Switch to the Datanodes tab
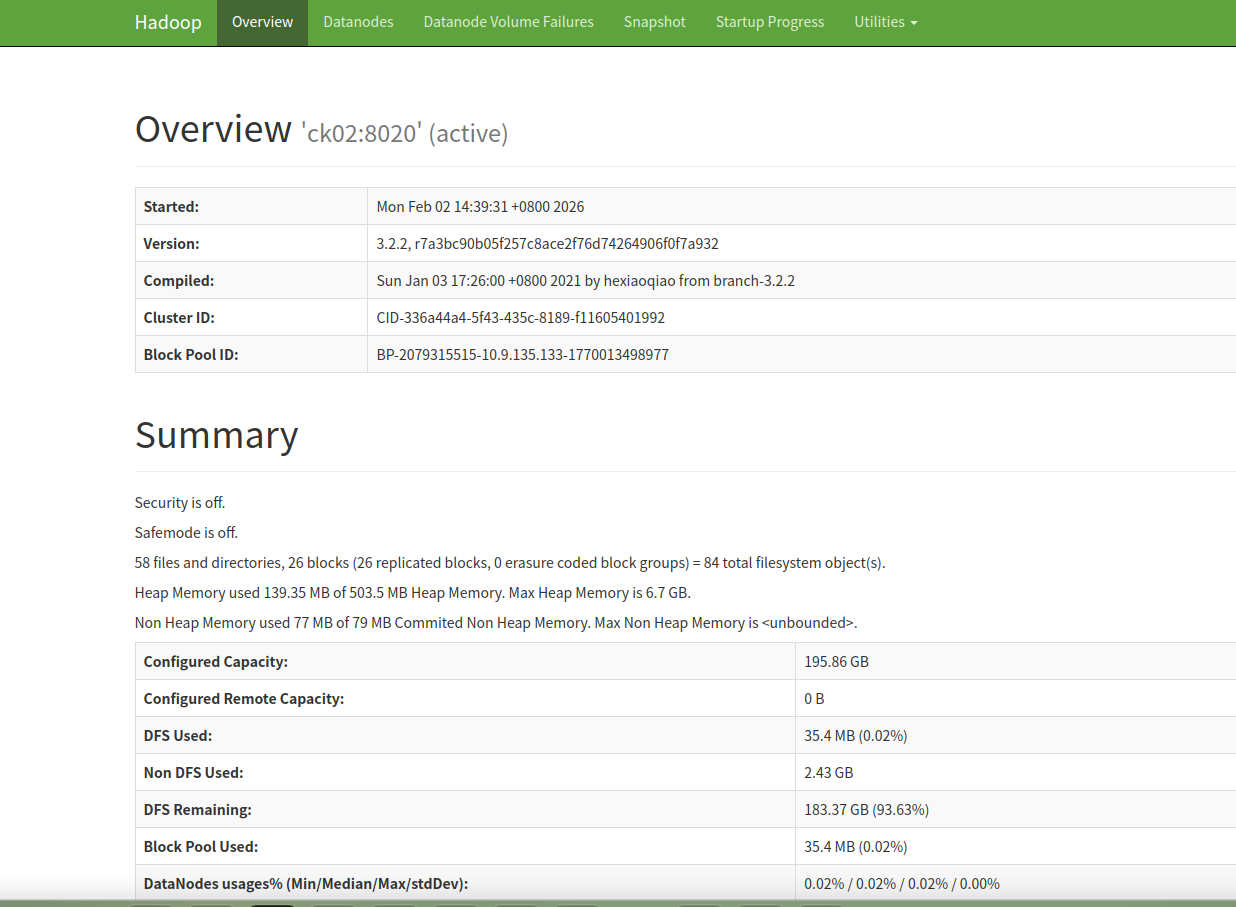Screen dimensions: 1236x907 coord(358,22)
